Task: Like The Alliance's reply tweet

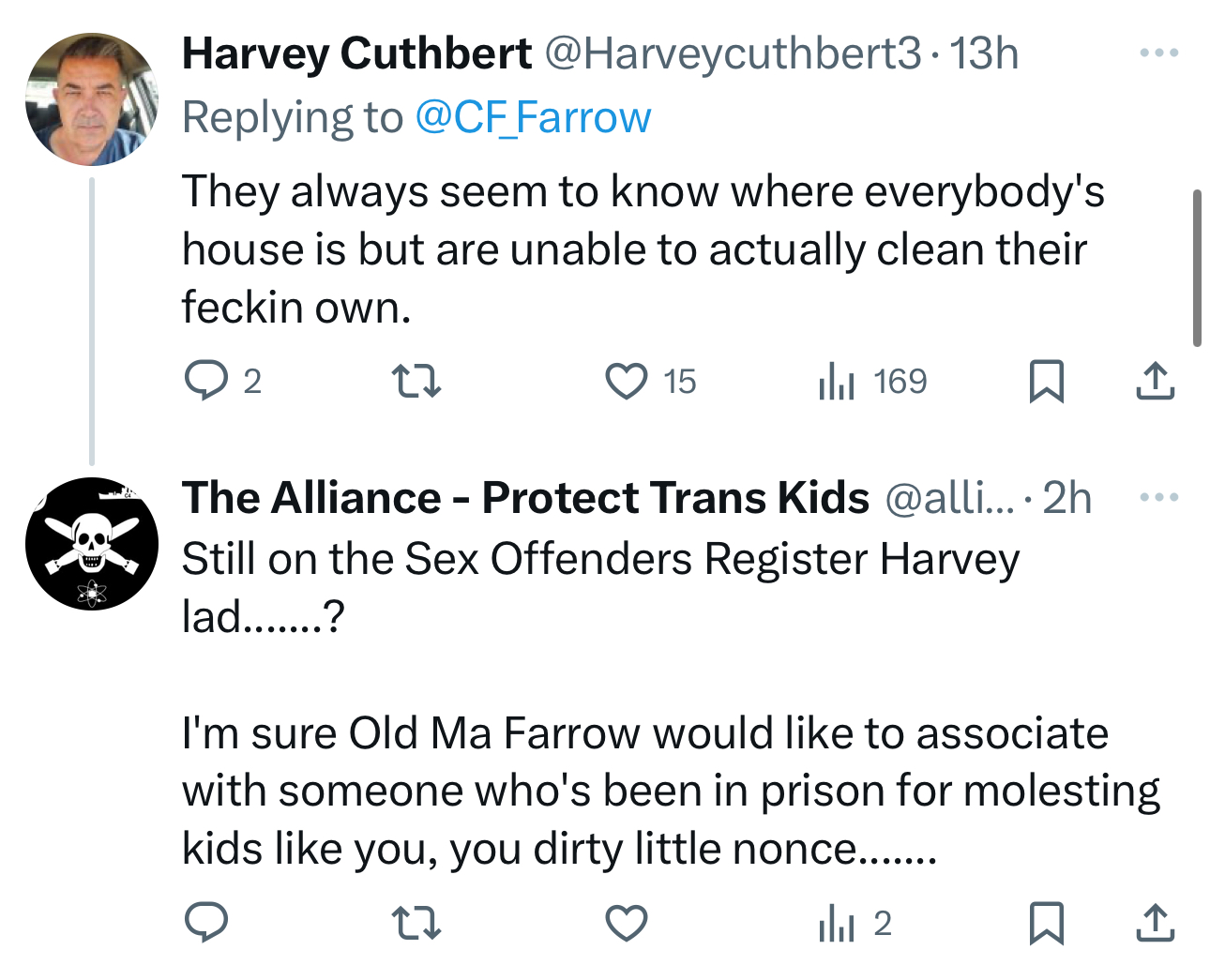Action: (x=626, y=923)
